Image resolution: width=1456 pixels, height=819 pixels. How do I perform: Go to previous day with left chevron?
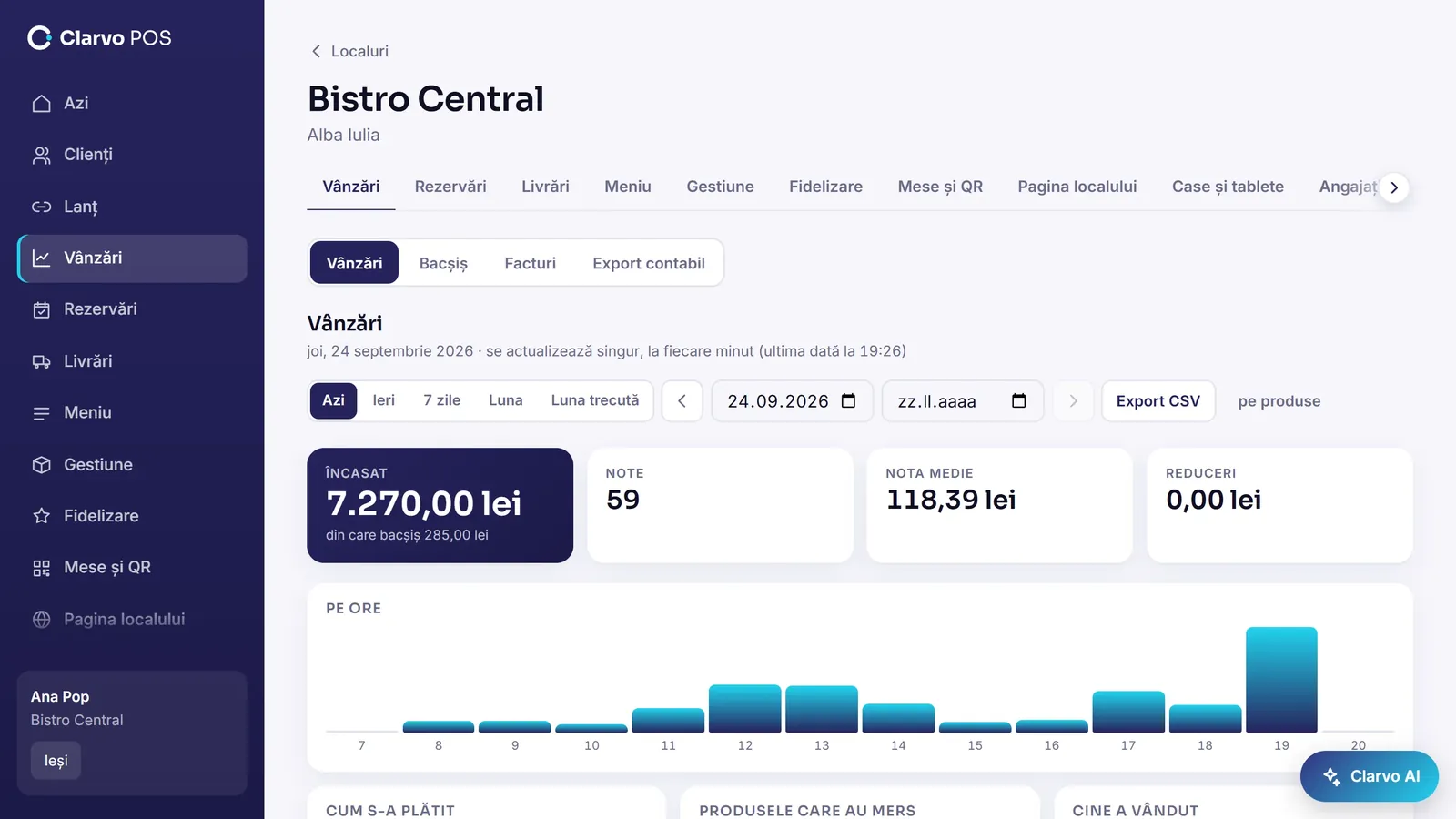click(x=682, y=401)
